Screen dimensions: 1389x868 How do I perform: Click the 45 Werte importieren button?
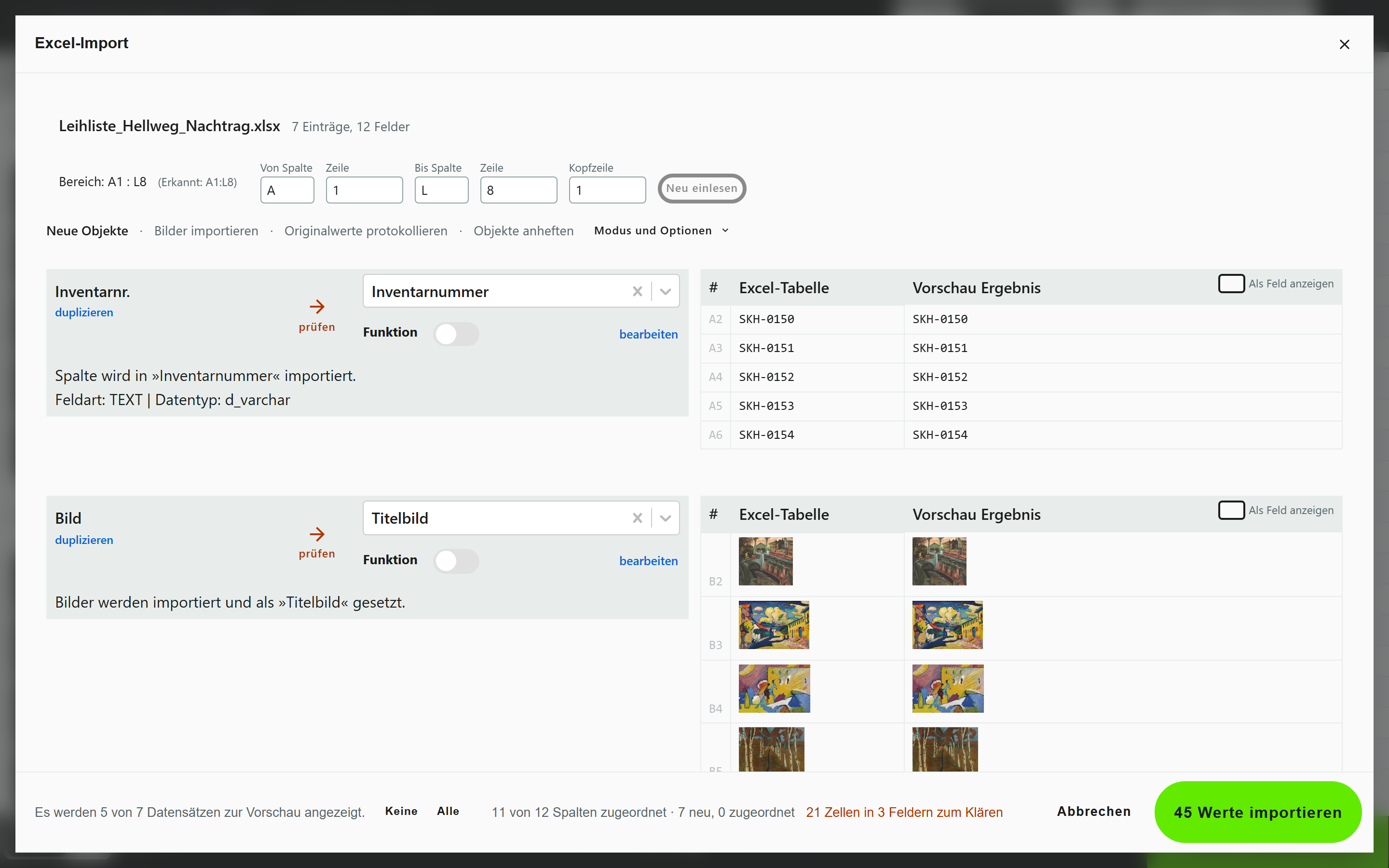1257,812
